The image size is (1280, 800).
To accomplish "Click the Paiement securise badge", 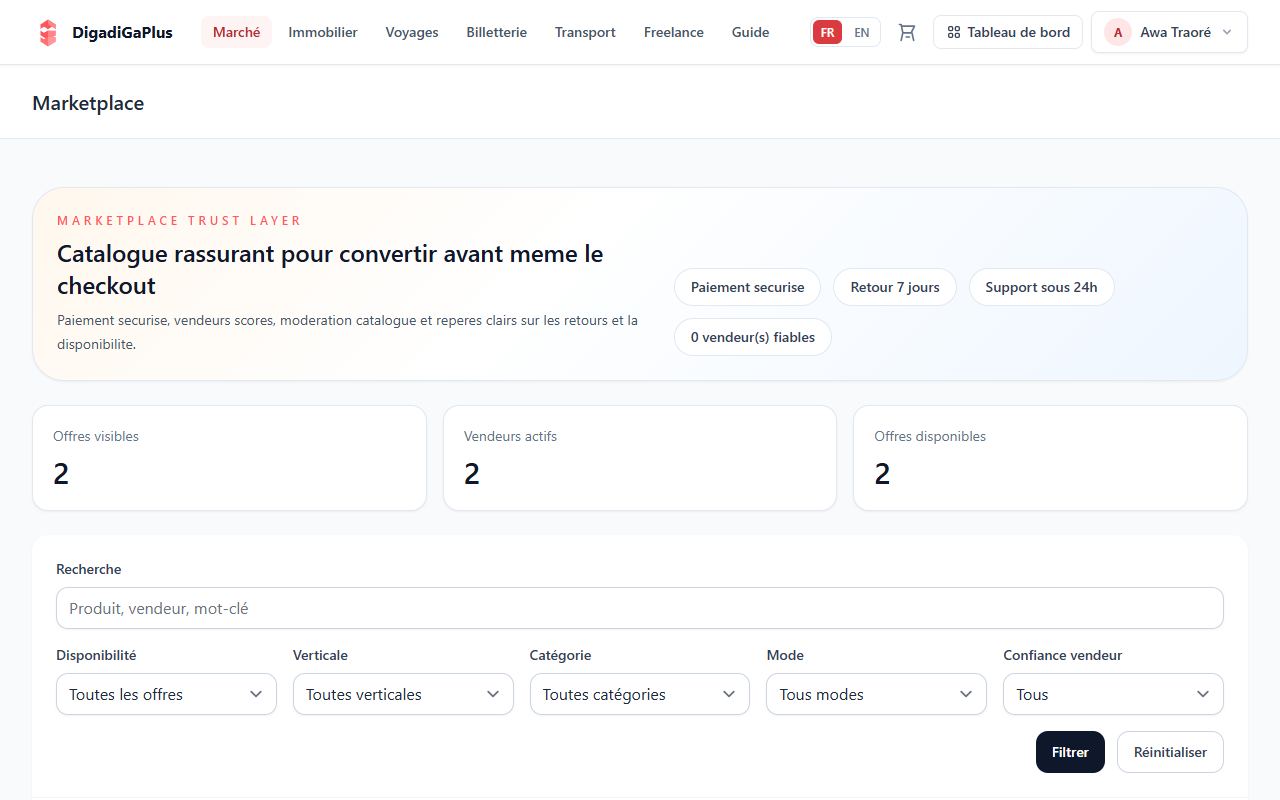I will click(747, 287).
